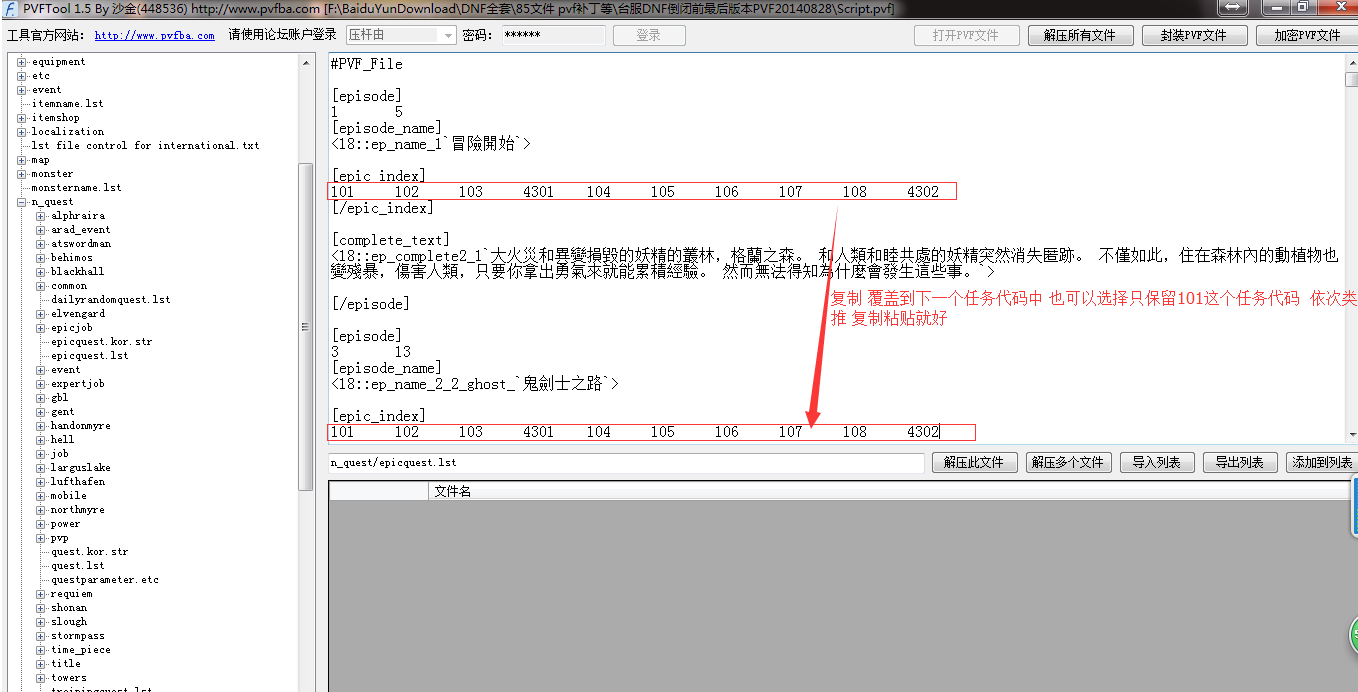Click the text editor scroll-down arrow

click(1351, 435)
